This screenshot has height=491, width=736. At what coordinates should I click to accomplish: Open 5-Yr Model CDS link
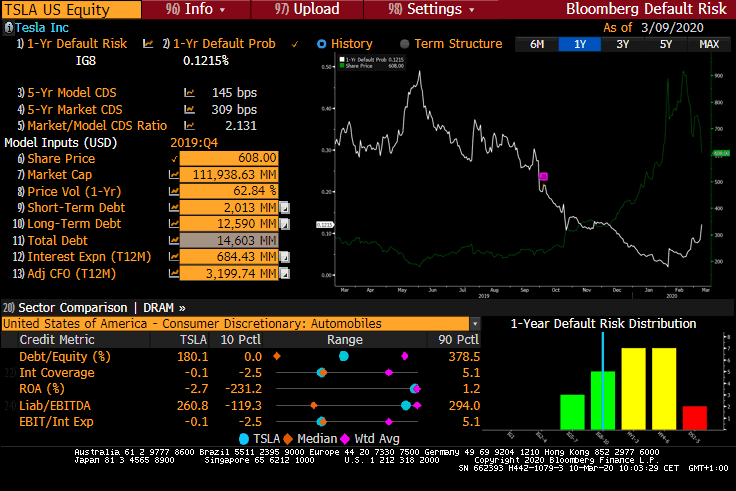click(67, 93)
